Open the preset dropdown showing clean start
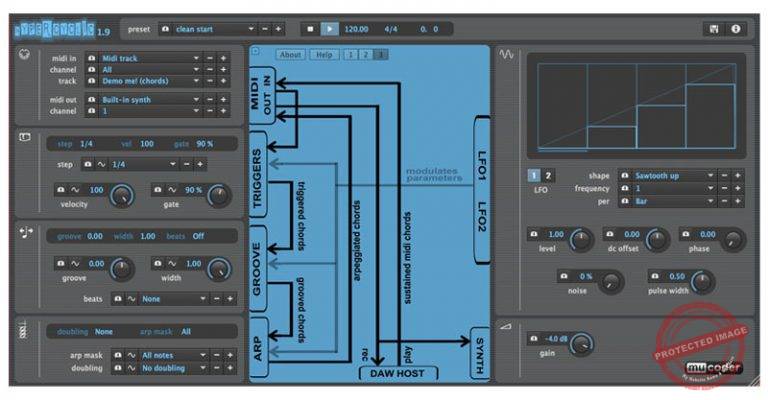Viewport: 768px width, 400px height. (213, 29)
